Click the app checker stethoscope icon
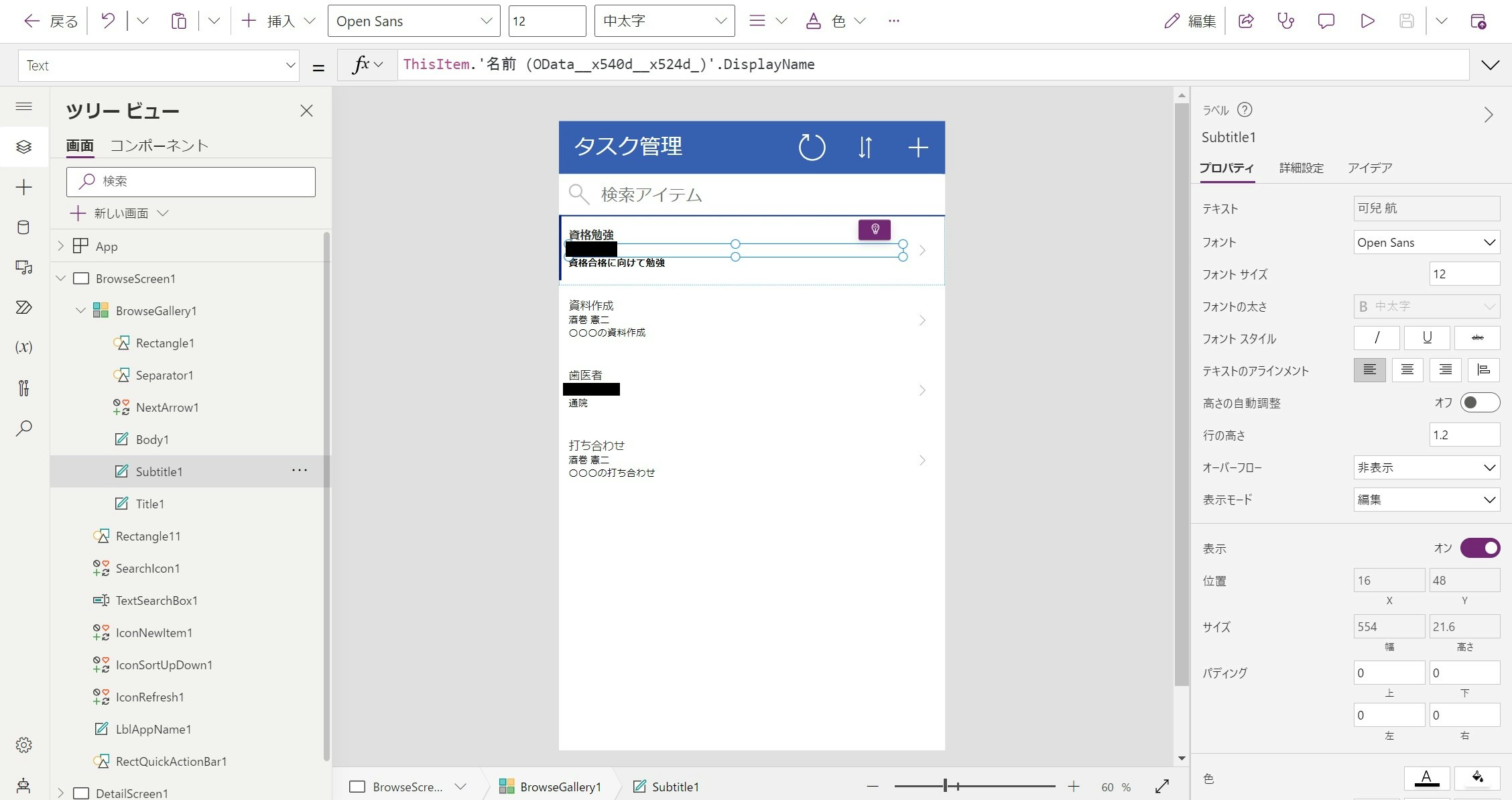Viewport: 1512px width, 800px height. (x=1285, y=21)
